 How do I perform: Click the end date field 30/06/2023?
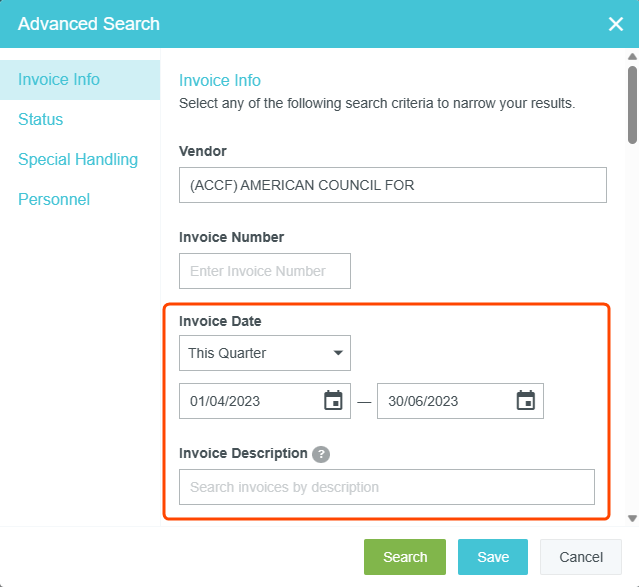click(x=443, y=401)
